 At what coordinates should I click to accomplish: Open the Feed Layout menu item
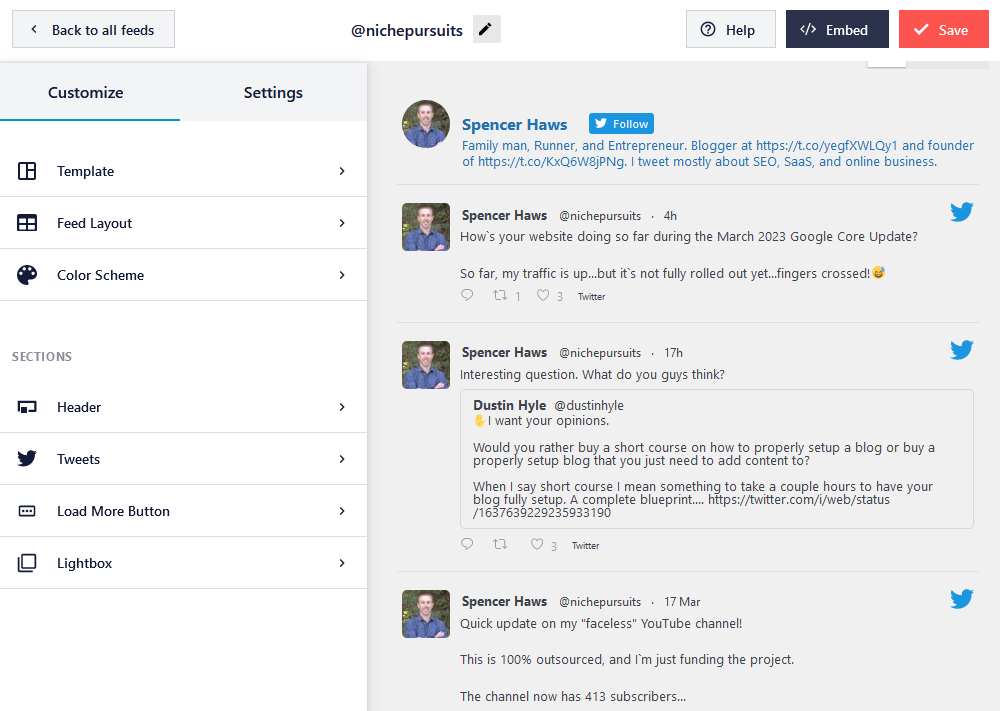(184, 223)
